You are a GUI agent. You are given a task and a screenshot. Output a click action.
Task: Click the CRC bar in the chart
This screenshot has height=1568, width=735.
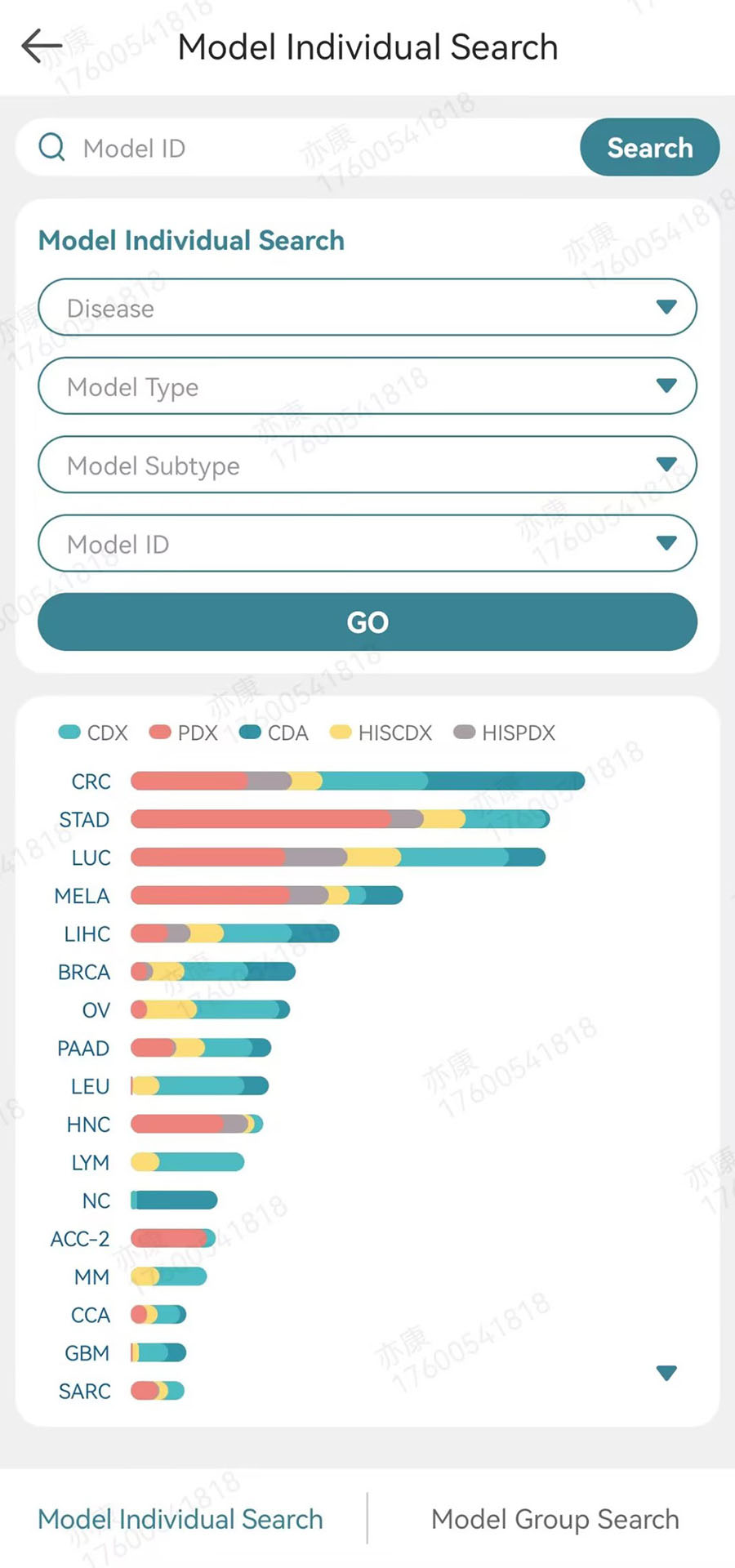point(357,781)
